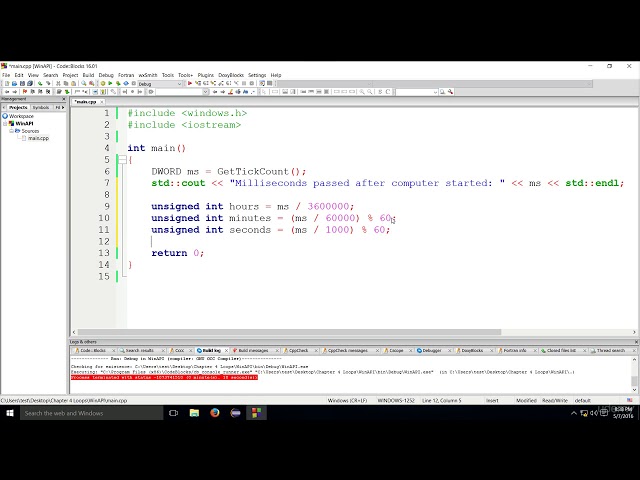Open the wxSmith menu

(148, 75)
